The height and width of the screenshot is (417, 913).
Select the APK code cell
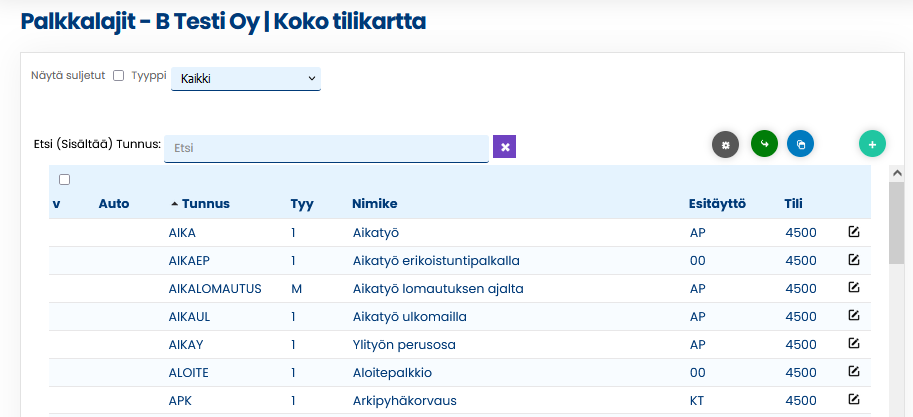point(180,401)
